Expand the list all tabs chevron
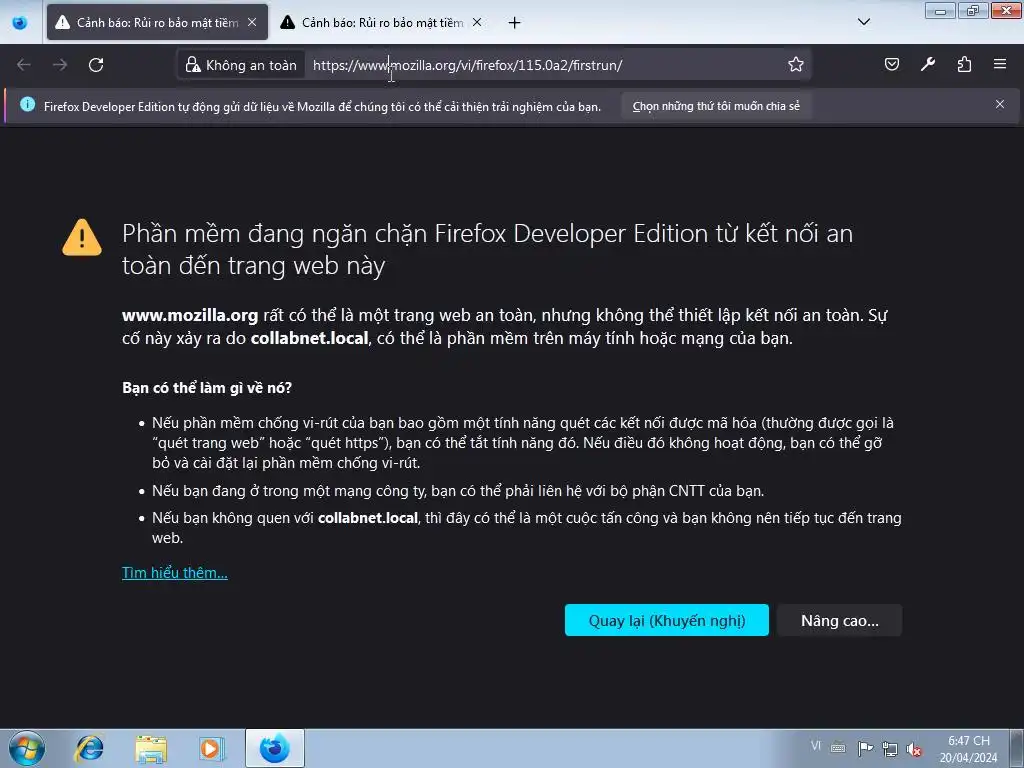 point(863,22)
